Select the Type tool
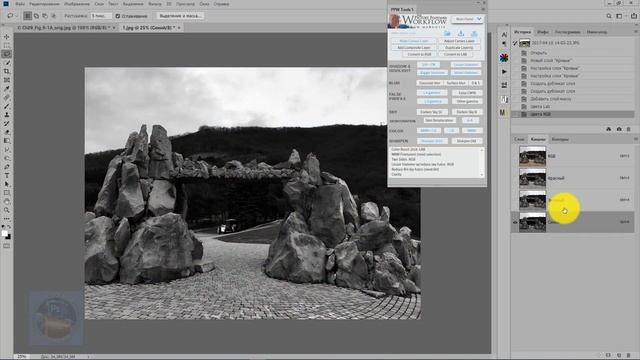Screen dimensions: 640x360 click(7, 176)
